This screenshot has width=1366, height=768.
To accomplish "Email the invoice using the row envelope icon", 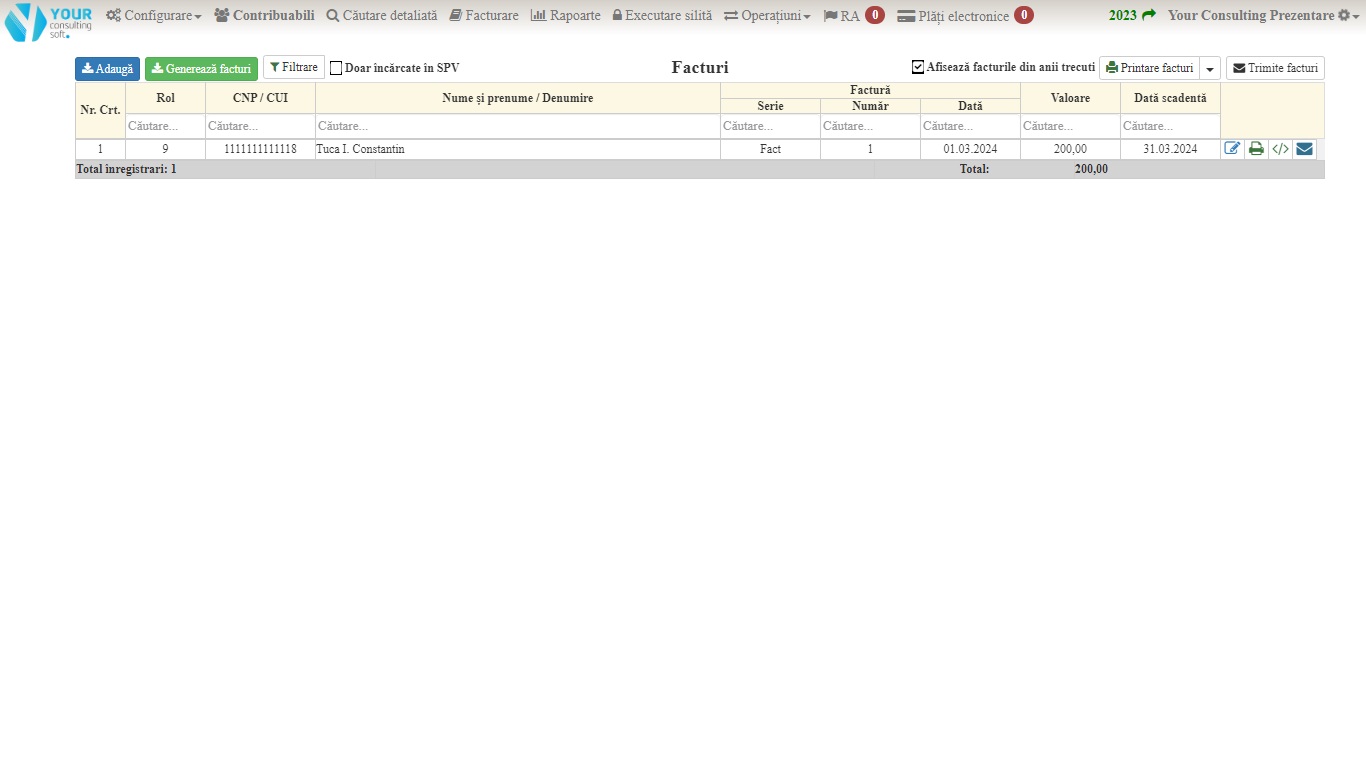I will tap(1304, 149).
